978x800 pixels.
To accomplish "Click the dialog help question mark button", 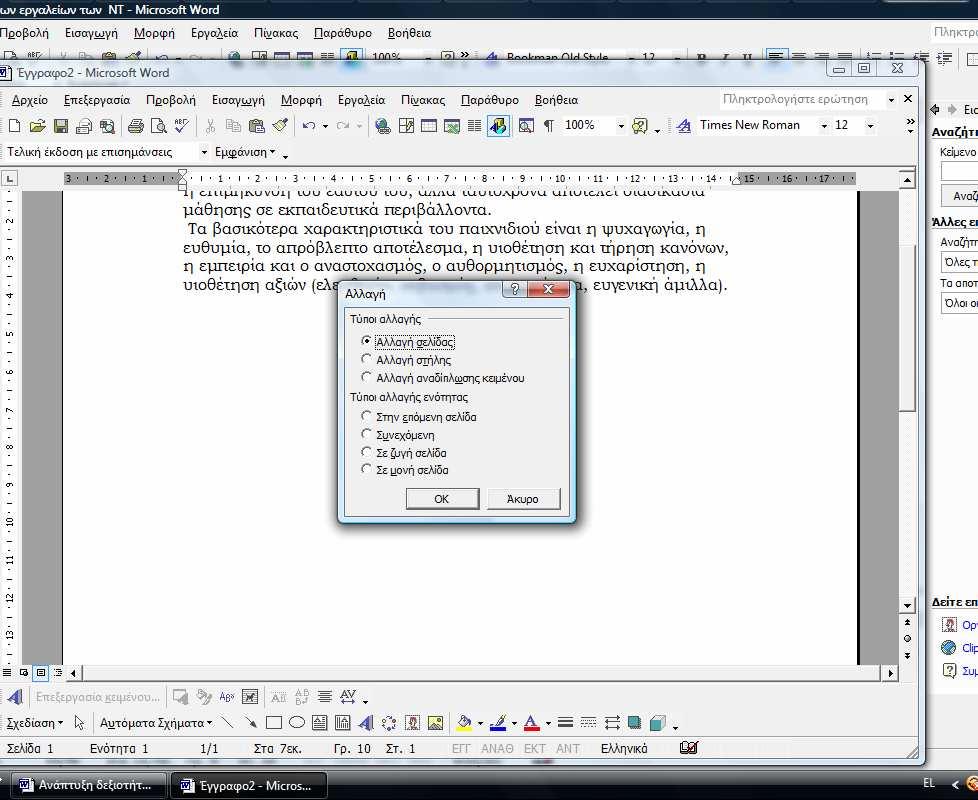I will tap(515, 289).
